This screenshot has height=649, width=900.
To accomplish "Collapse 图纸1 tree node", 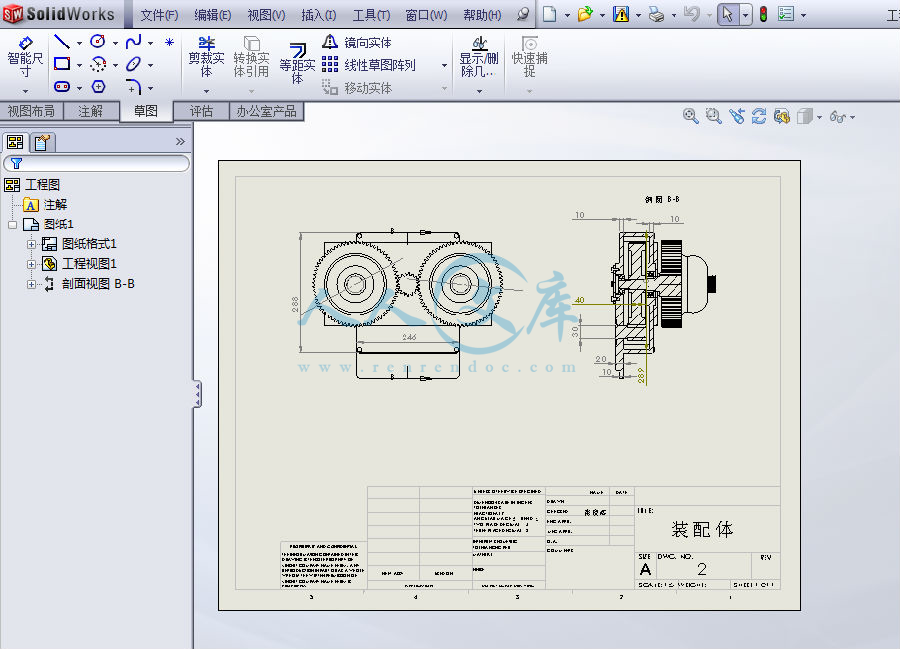I will click(x=13, y=224).
